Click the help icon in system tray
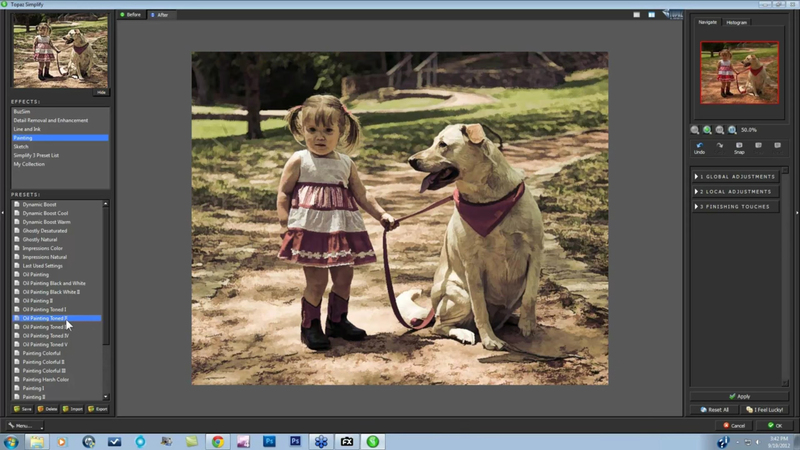This screenshot has height=450, width=800. 723,442
